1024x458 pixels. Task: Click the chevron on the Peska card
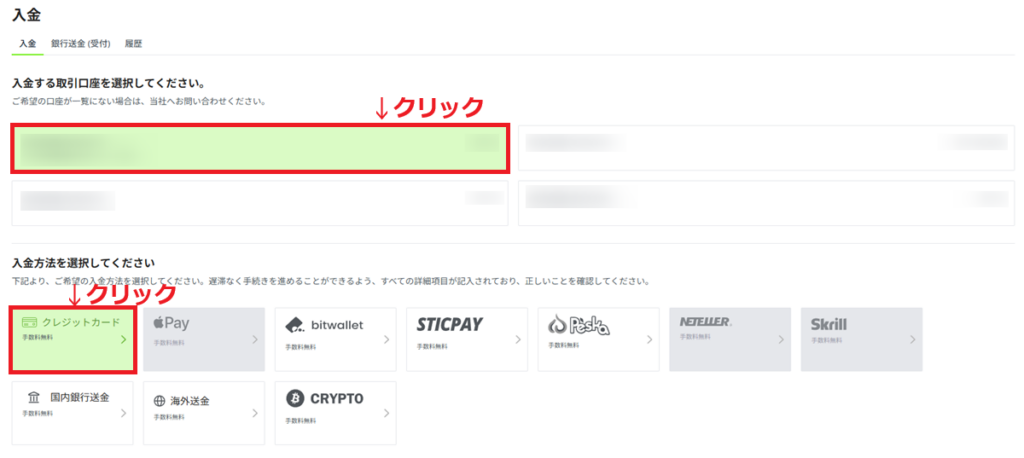(x=649, y=340)
